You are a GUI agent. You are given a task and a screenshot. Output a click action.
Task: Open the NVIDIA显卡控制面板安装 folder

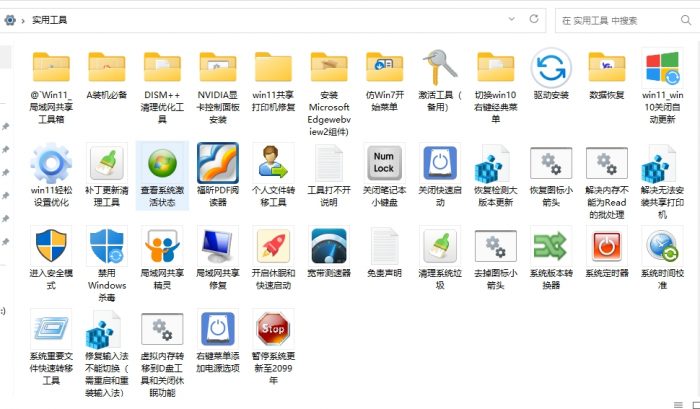[x=218, y=67]
